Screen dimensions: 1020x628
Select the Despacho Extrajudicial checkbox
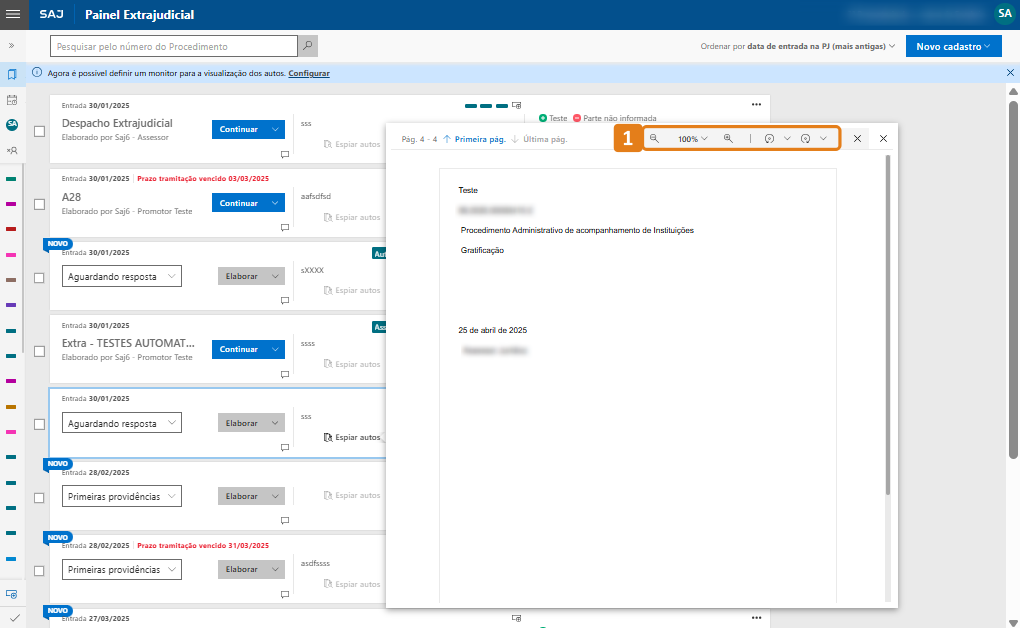[39, 131]
